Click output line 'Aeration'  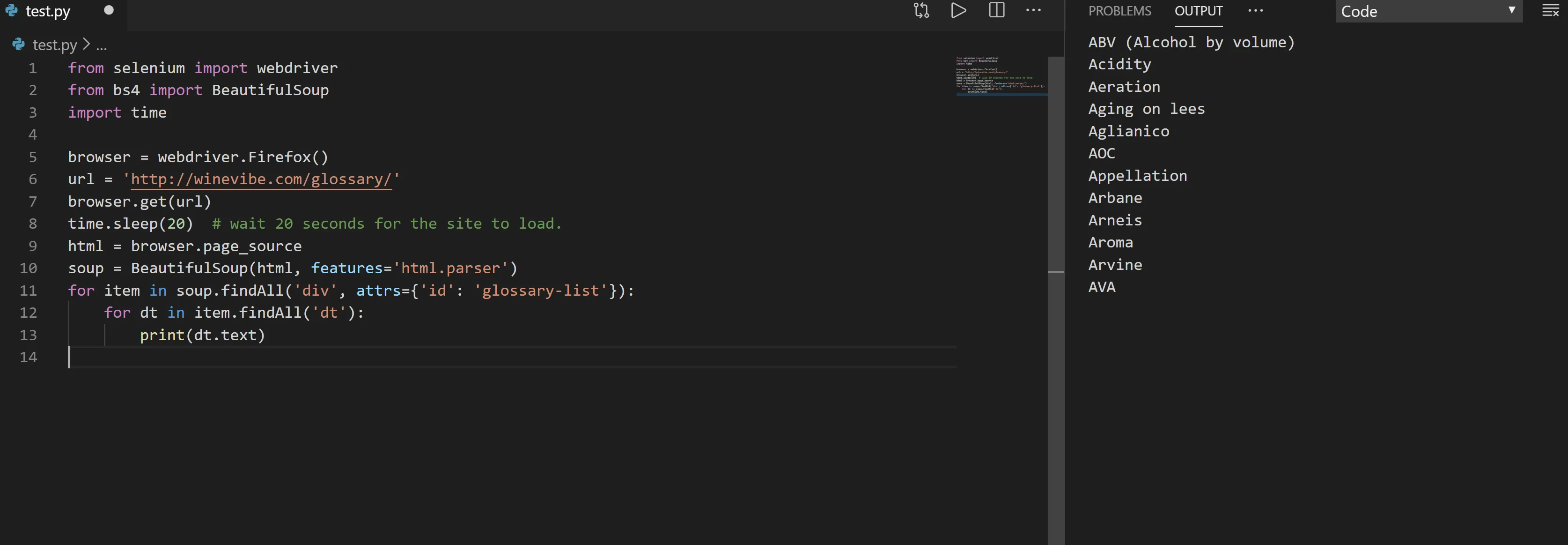point(1124,87)
